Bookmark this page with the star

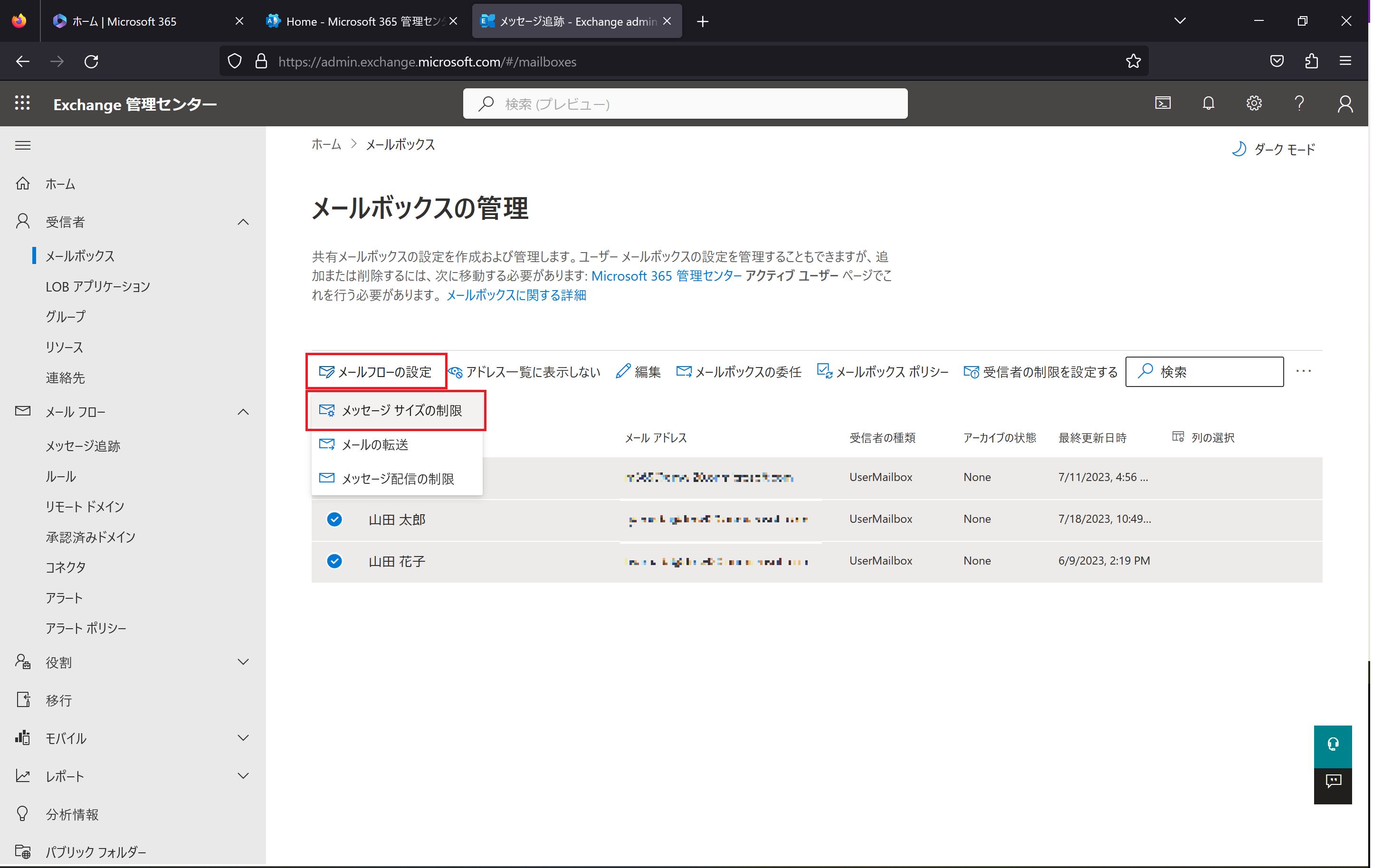coord(1133,61)
